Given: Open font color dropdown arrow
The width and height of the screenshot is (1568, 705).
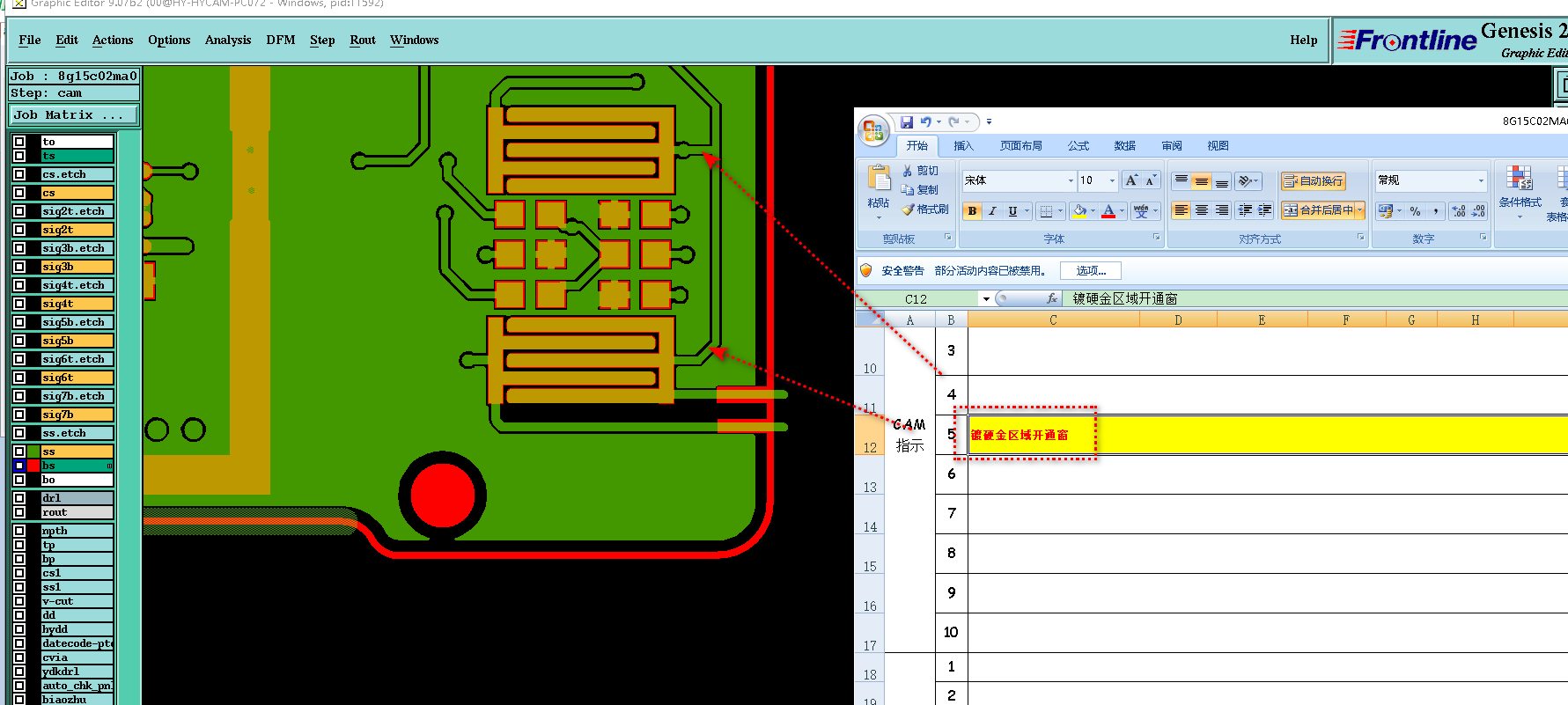Looking at the screenshot, I should tap(1122, 211).
